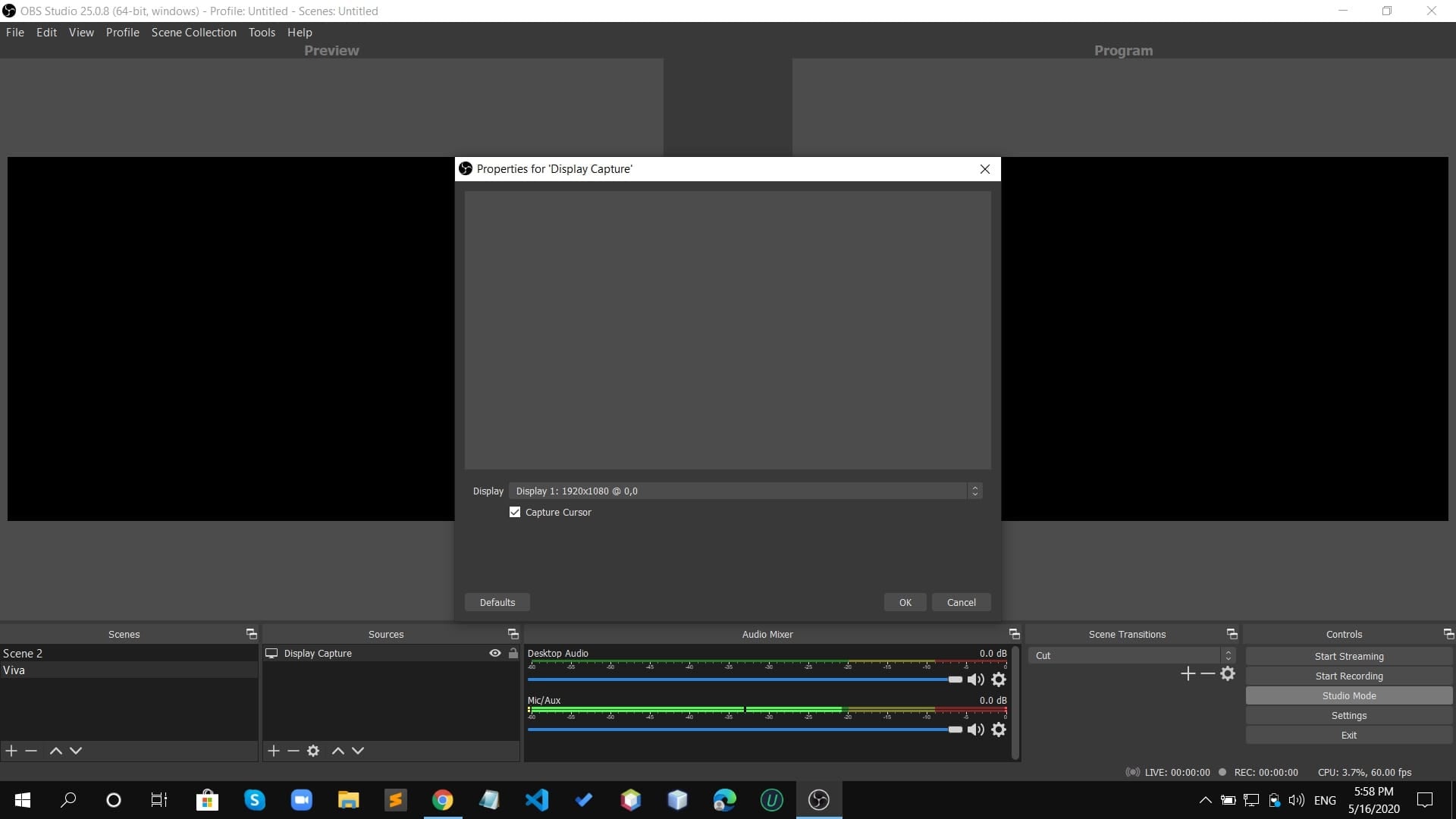Mute Desktop Audio speaker icon
The width and height of the screenshot is (1456, 819).
click(x=976, y=679)
